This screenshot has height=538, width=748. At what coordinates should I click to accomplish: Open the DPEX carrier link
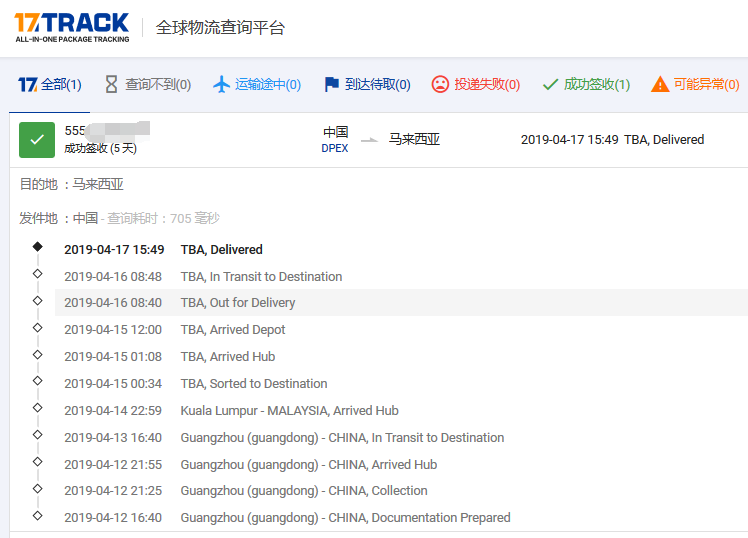tap(335, 148)
